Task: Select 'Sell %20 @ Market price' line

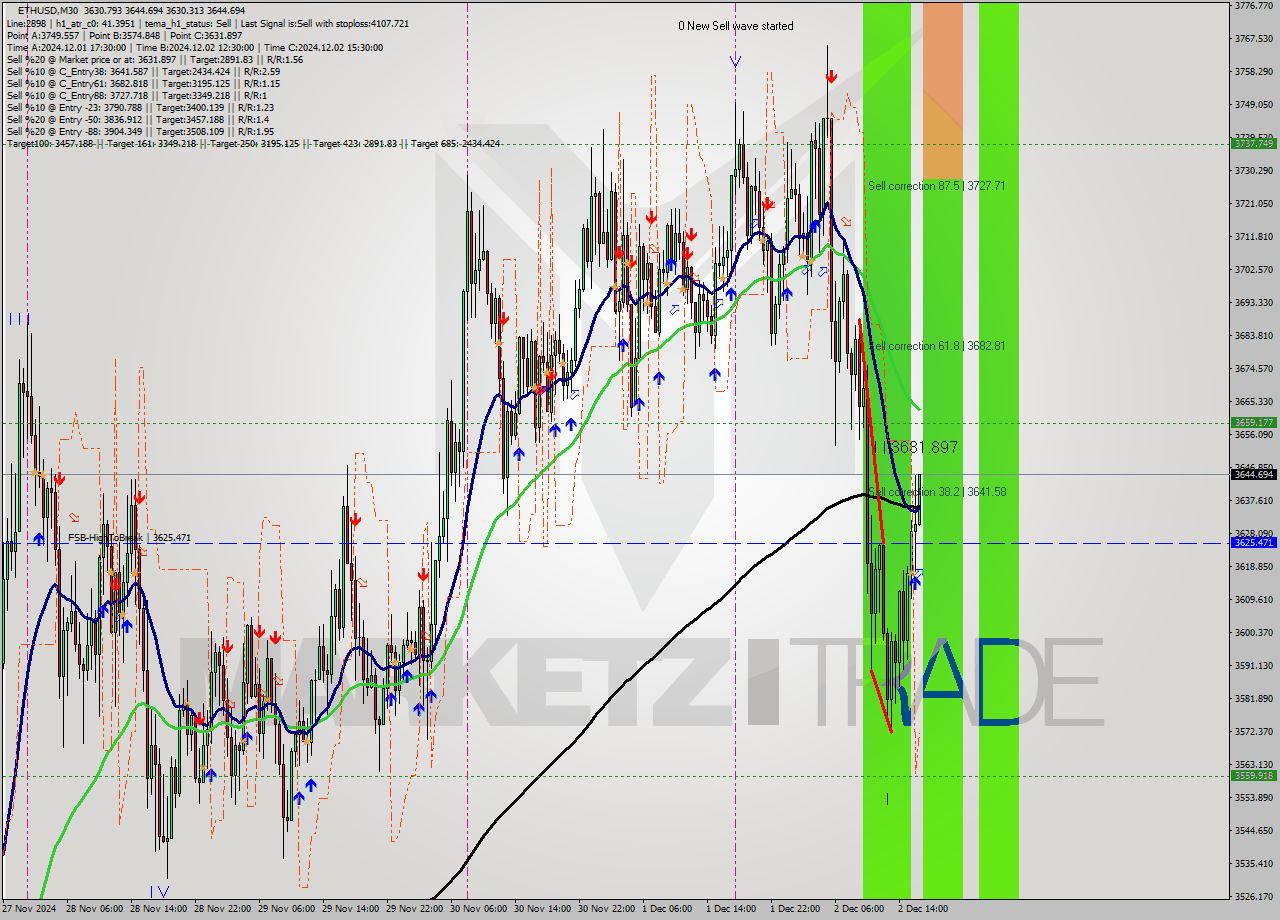Action: [154, 59]
